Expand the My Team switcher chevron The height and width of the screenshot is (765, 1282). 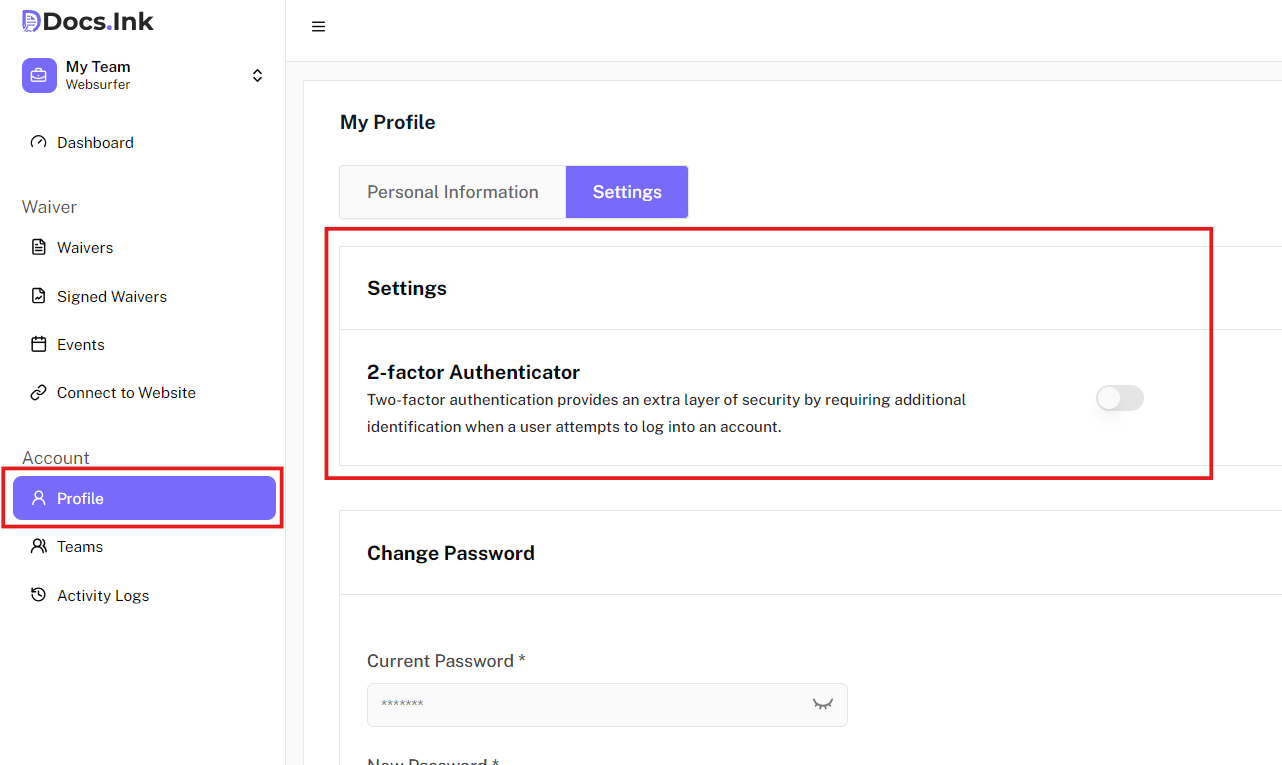coord(257,76)
